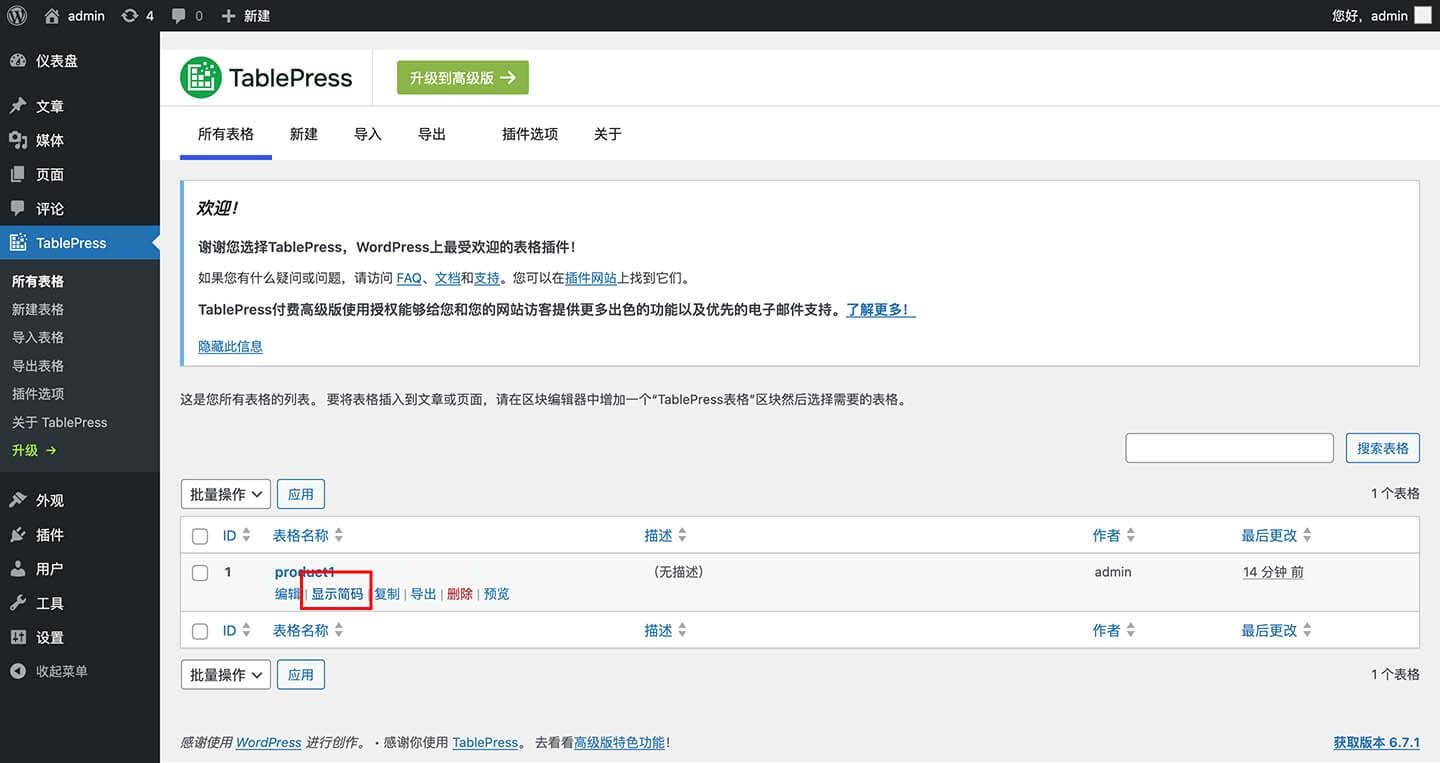Tick select-all checkbox in the table header
This screenshot has width=1440, height=763.
[200, 536]
